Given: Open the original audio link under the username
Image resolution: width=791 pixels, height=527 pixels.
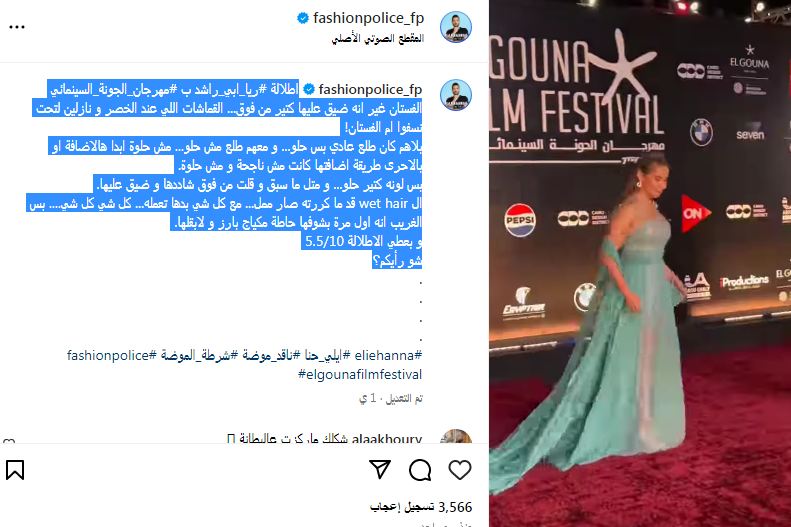Looking at the screenshot, I should [377, 38].
